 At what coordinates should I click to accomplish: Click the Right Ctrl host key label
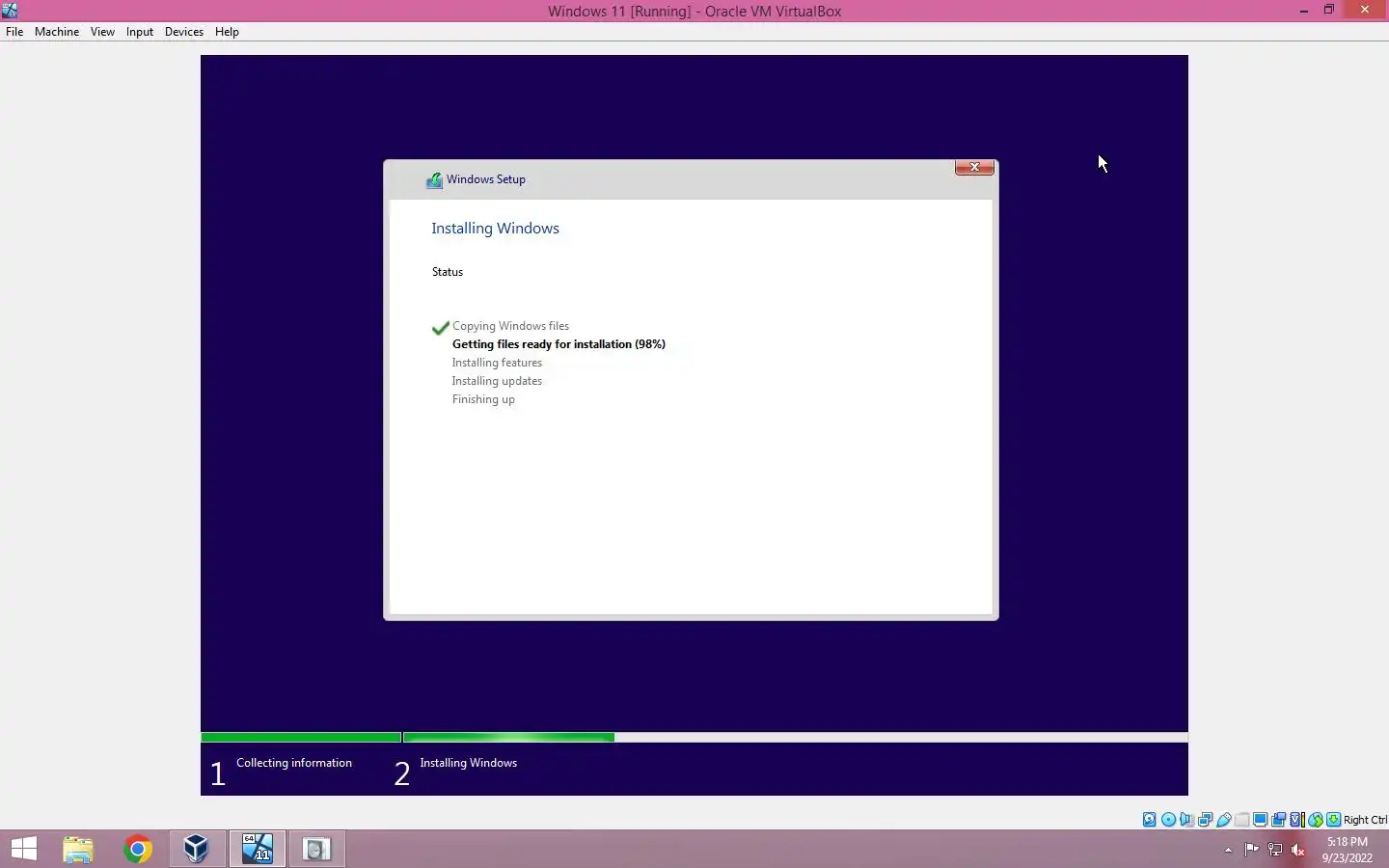(1365, 820)
